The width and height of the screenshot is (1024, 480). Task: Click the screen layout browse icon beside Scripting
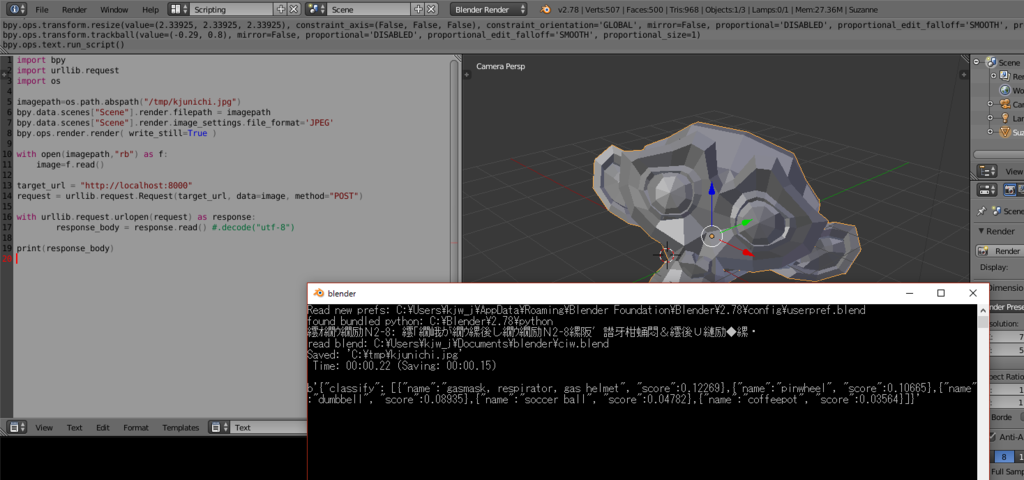tap(179, 10)
